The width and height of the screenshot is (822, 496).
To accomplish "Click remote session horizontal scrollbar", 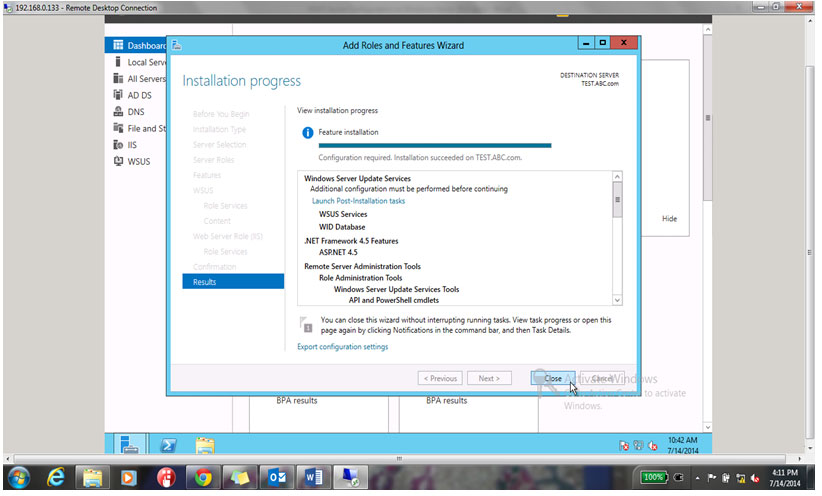I will tap(399, 458).
